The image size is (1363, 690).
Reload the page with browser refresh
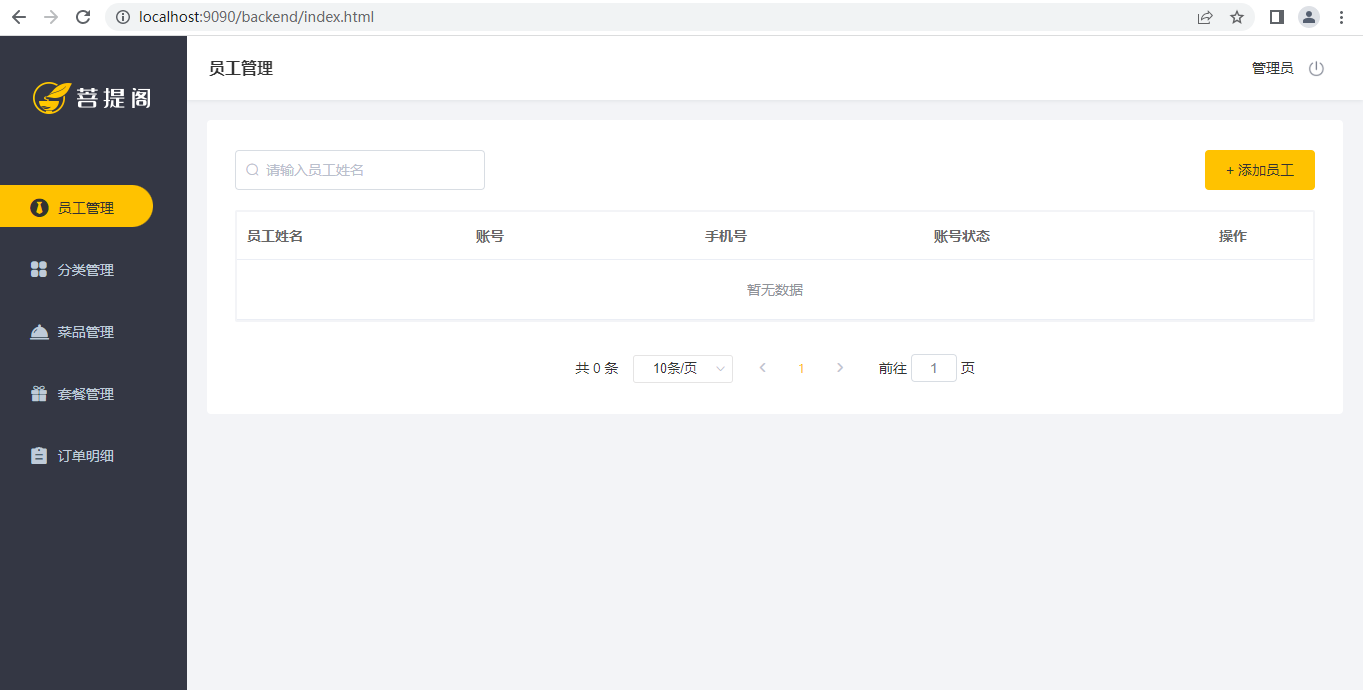83,17
